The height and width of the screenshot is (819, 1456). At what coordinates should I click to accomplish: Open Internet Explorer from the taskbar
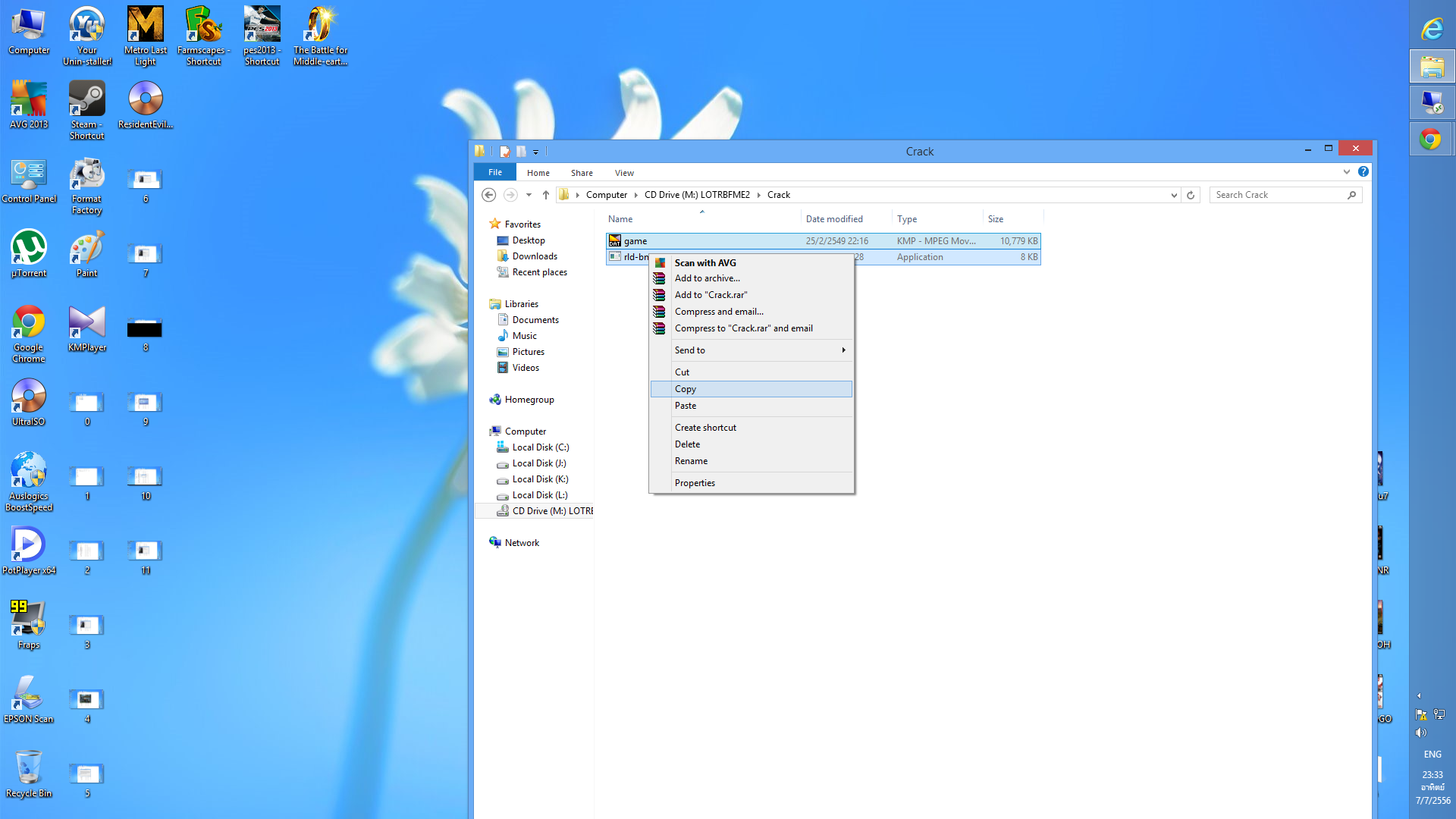pos(1431,30)
